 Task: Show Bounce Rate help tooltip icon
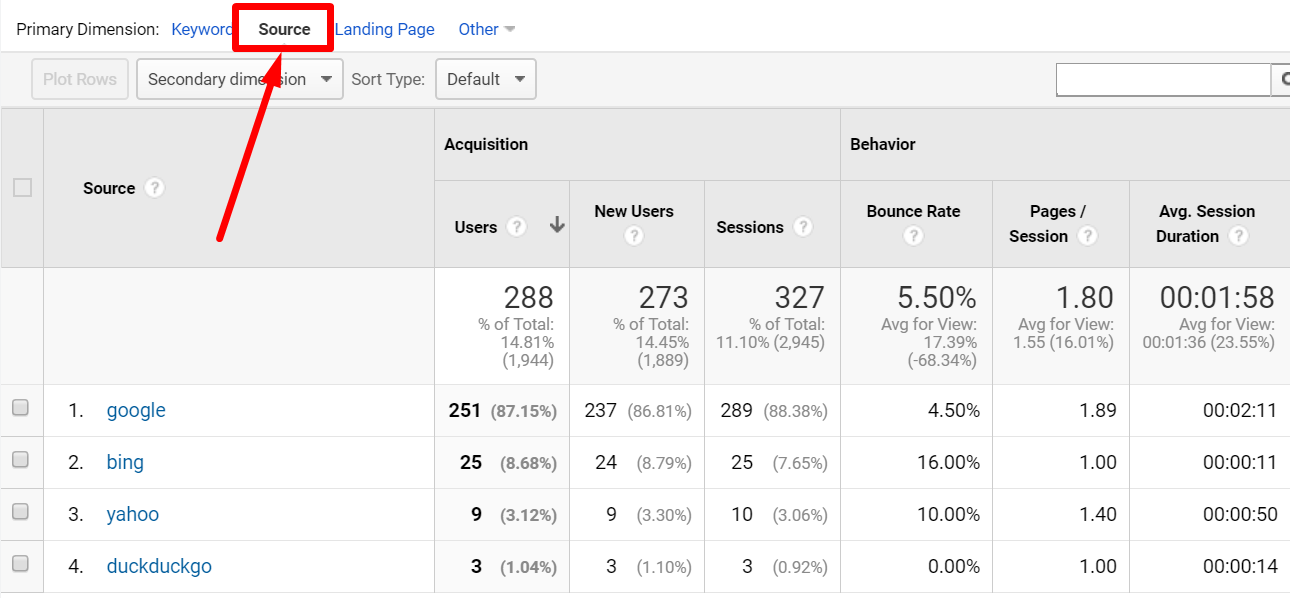coord(913,236)
